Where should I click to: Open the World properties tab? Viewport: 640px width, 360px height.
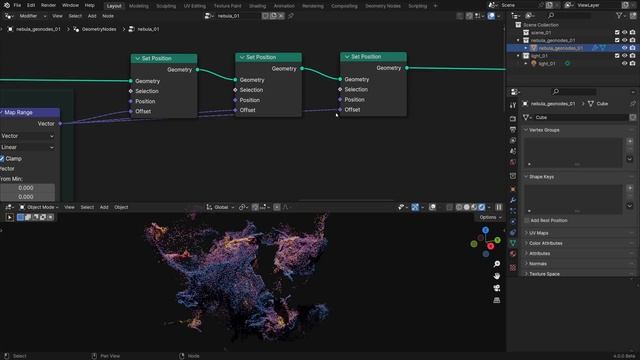click(x=513, y=162)
